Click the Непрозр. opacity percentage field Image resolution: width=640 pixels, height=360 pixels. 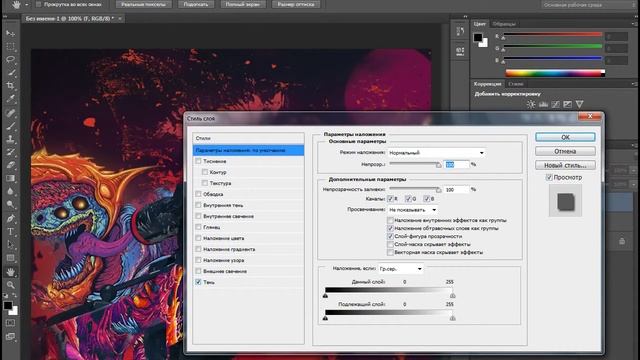(x=456, y=164)
